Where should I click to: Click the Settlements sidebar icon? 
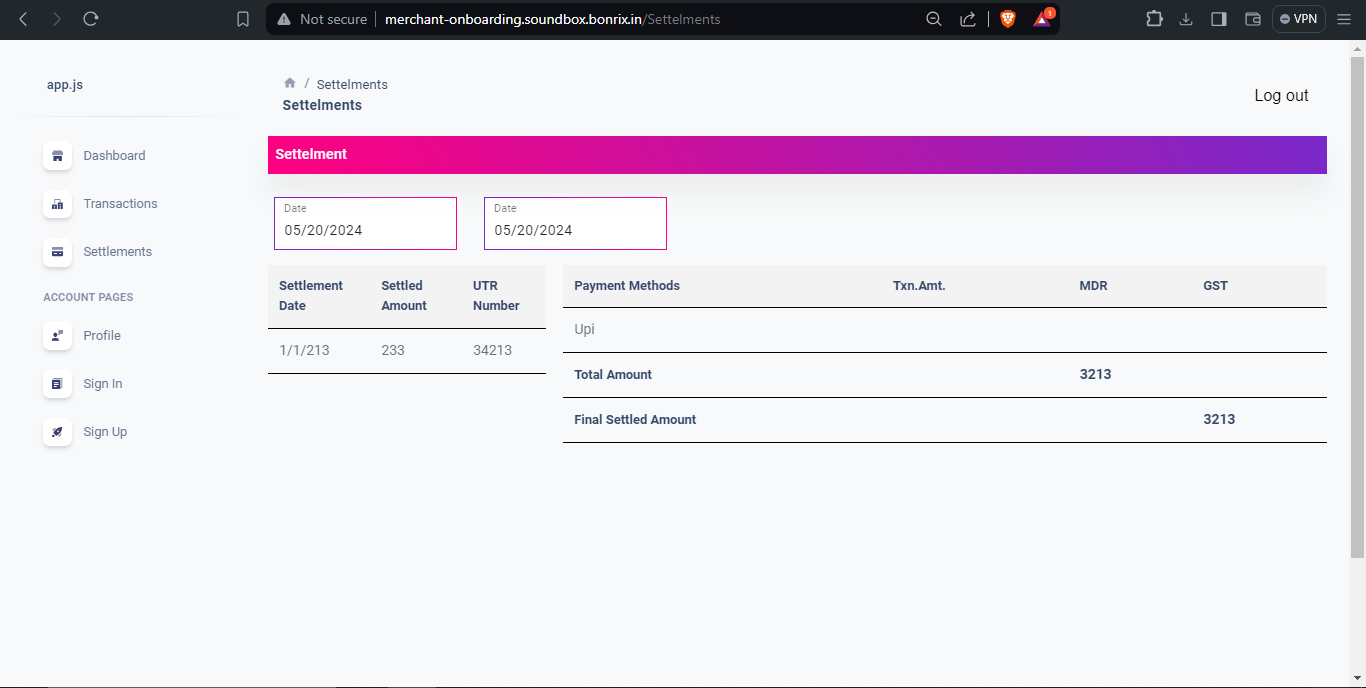click(57, 252)
